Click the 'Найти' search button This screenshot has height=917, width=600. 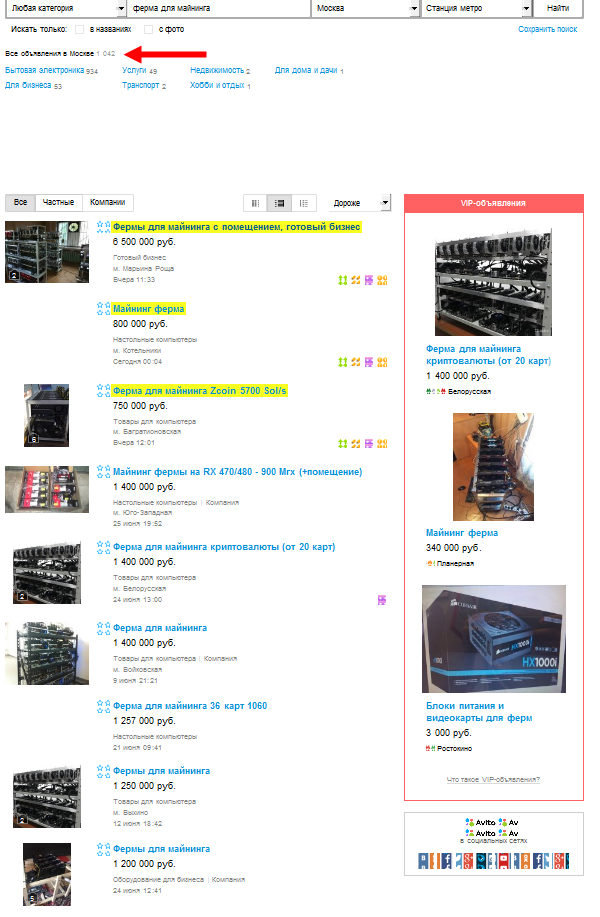[558, 8]
